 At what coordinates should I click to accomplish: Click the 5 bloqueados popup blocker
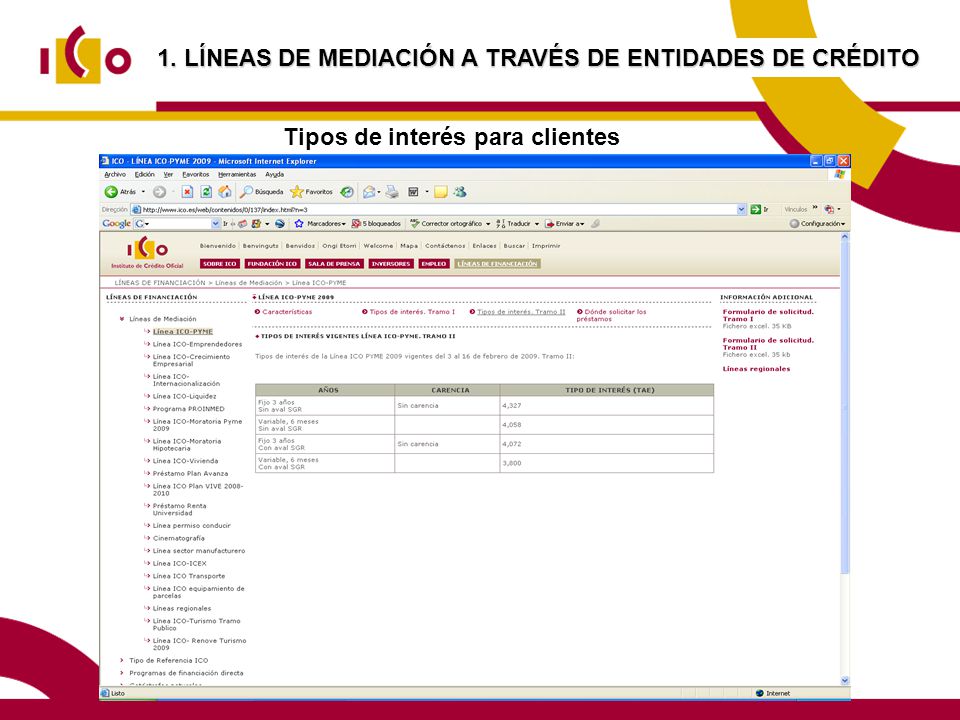(376, 223)
